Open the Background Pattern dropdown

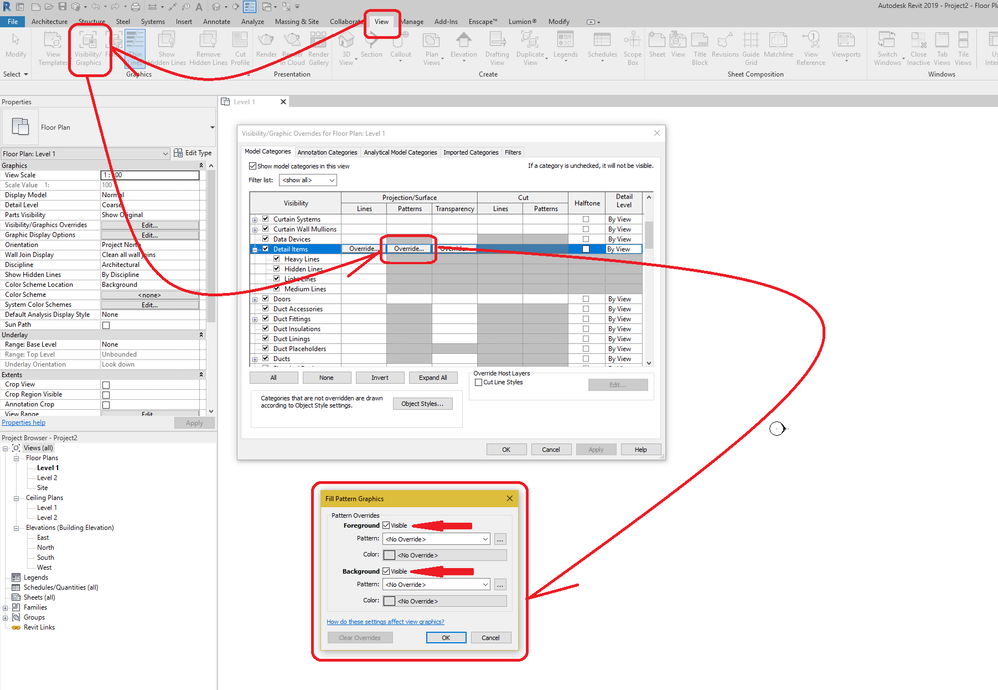click(x=436, y=584)
